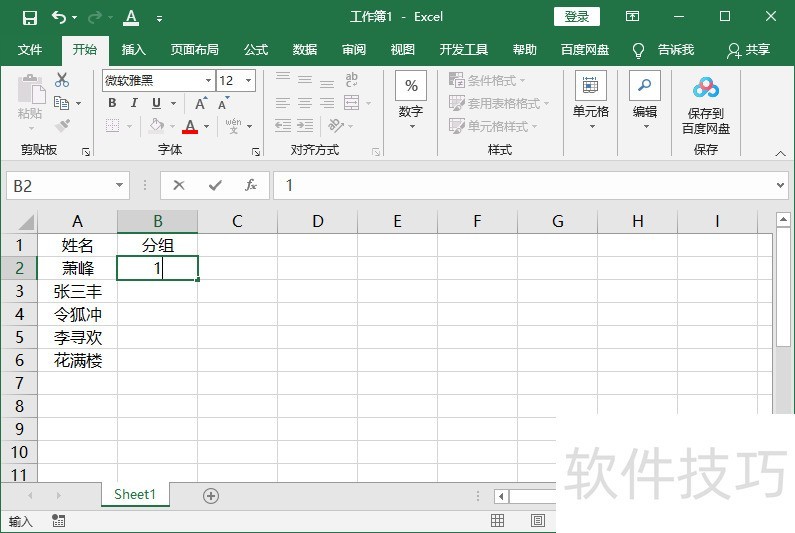Click the Cut scissors icon
This screenshot has width=795, height=533.
coord(62,80)
